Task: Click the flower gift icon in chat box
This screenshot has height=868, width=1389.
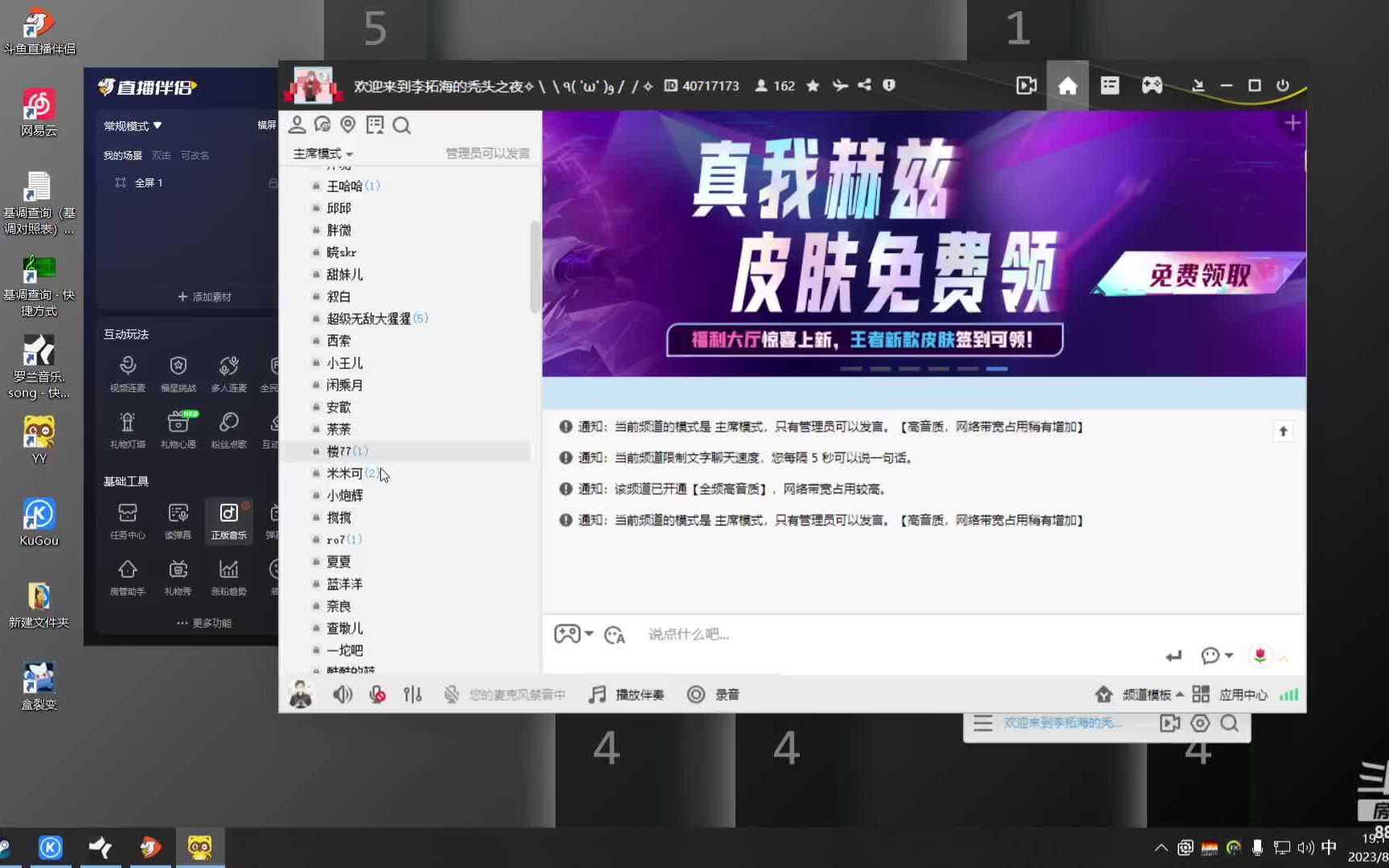Action: [1260, 656]
